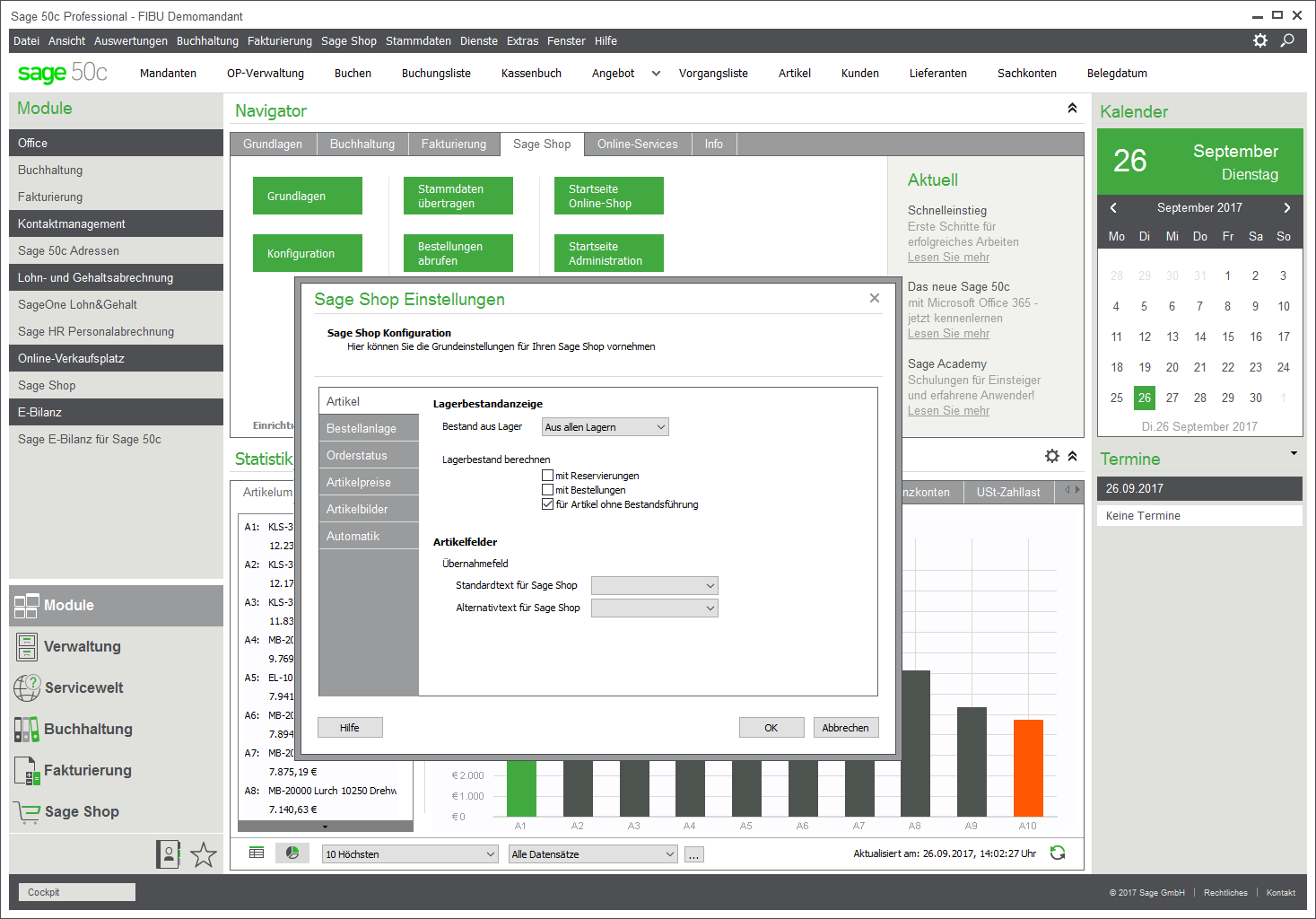Open Kontakt link in footer

(1281, 893)
